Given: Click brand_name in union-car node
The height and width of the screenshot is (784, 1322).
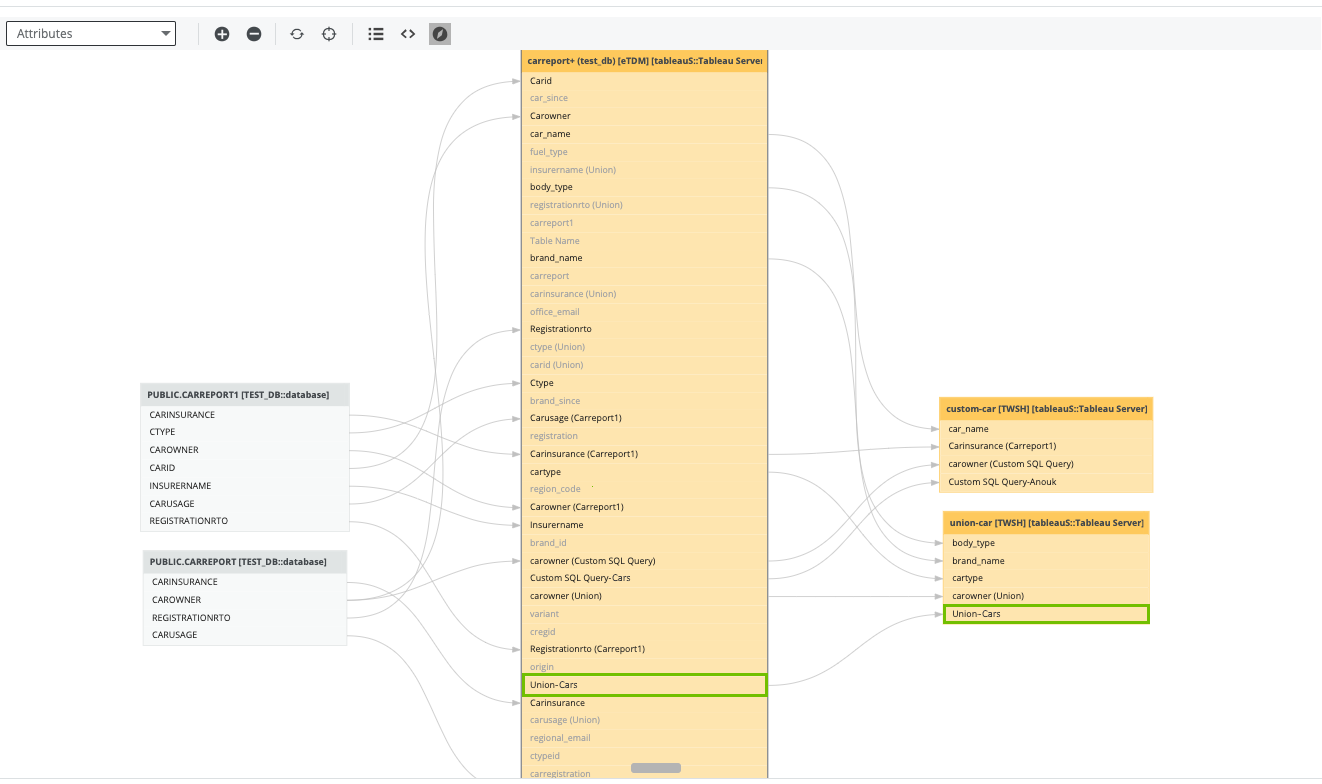Looking at the screenshot, I should click(1046, 561).
